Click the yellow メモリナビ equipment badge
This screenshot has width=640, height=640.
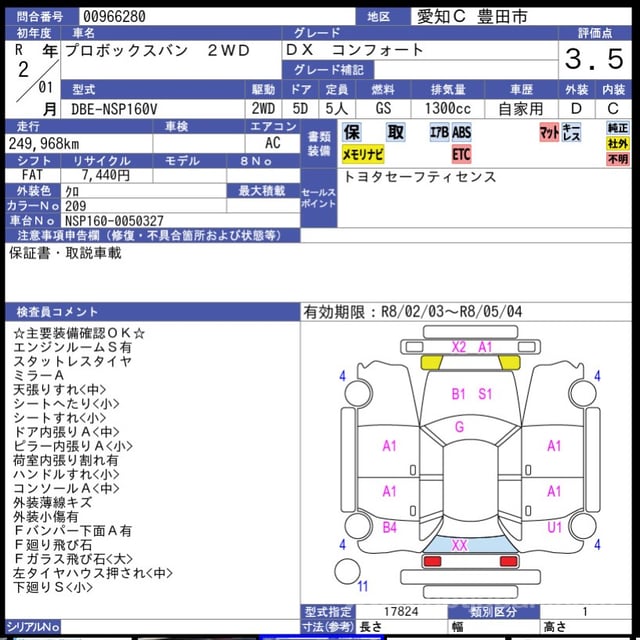click(362, 155)
